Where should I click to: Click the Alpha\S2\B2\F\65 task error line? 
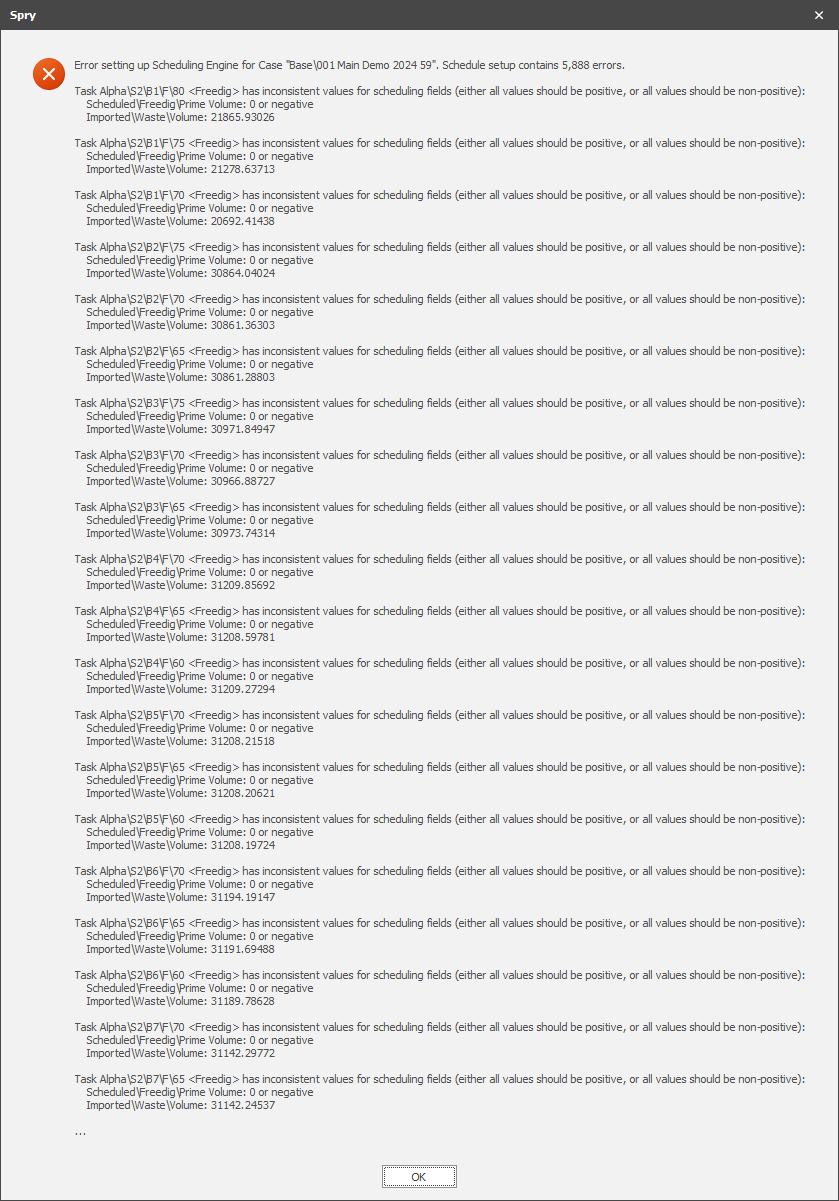439,351
